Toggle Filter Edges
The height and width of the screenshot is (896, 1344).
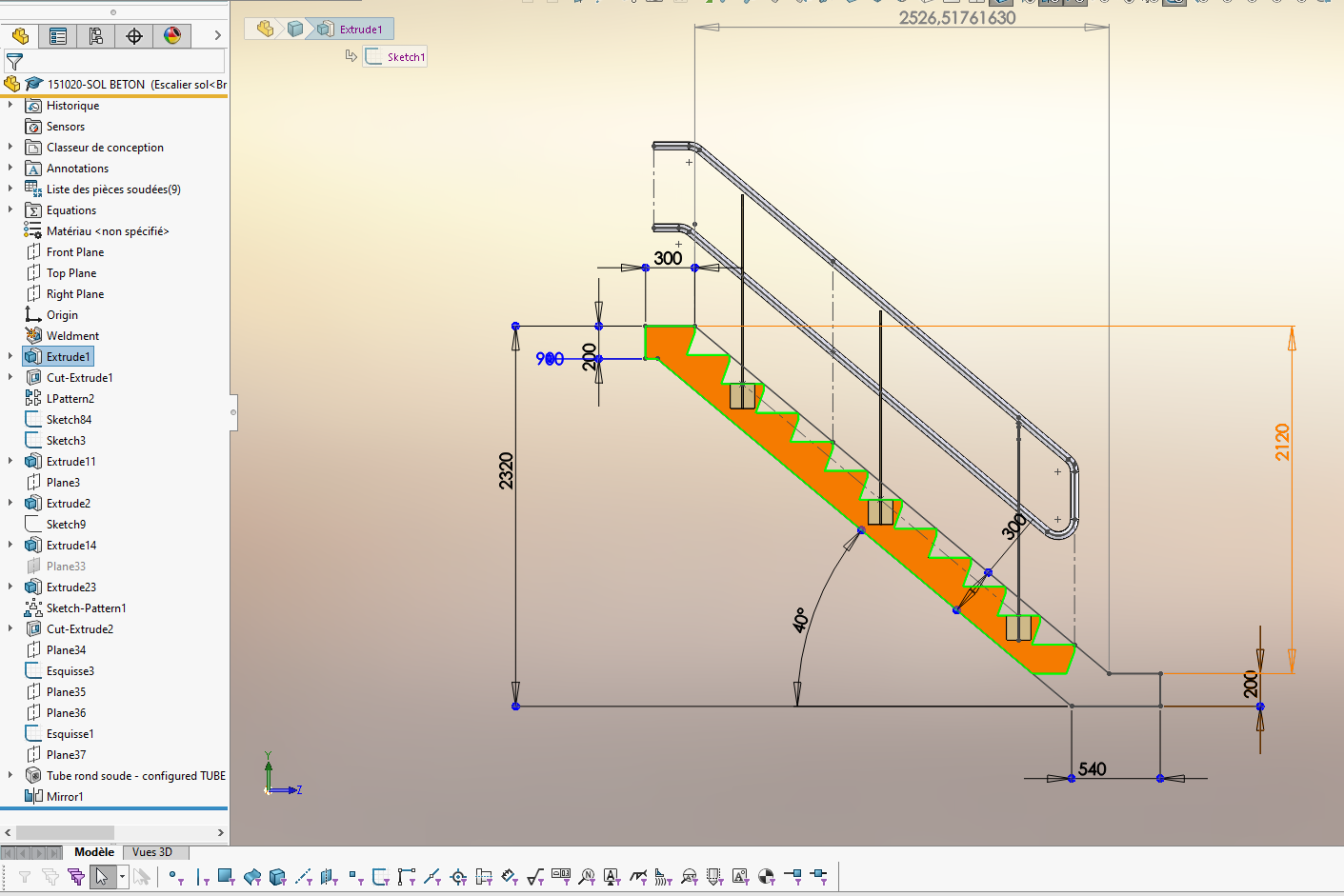point(202,877)
